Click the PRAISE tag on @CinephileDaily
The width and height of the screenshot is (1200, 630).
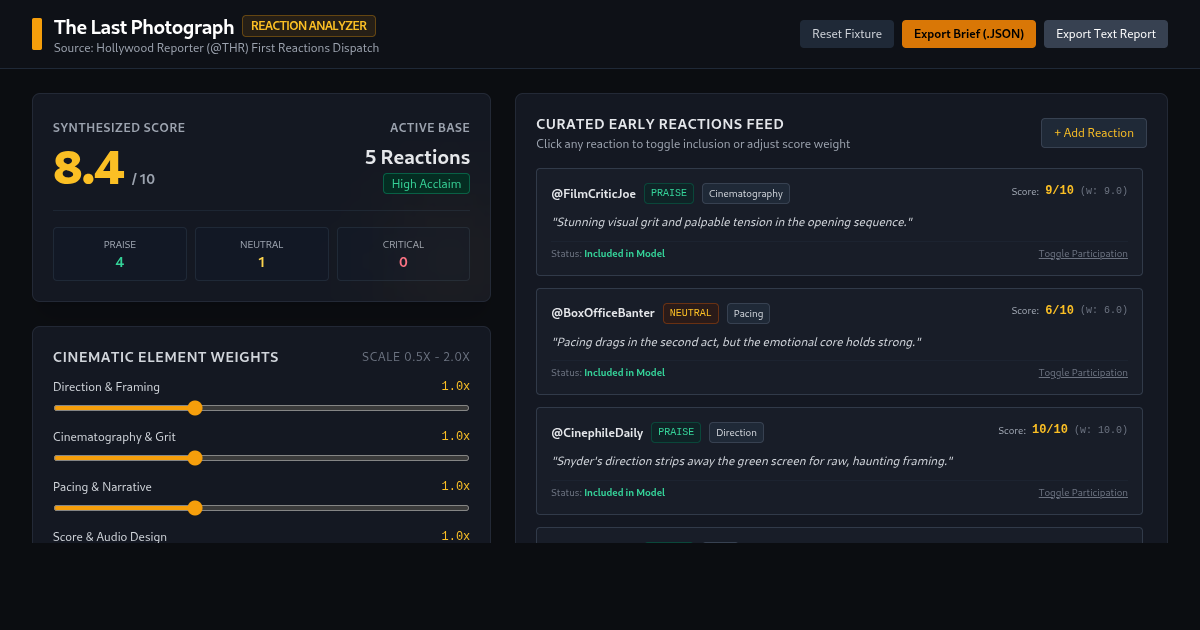[x=676, y=432]
